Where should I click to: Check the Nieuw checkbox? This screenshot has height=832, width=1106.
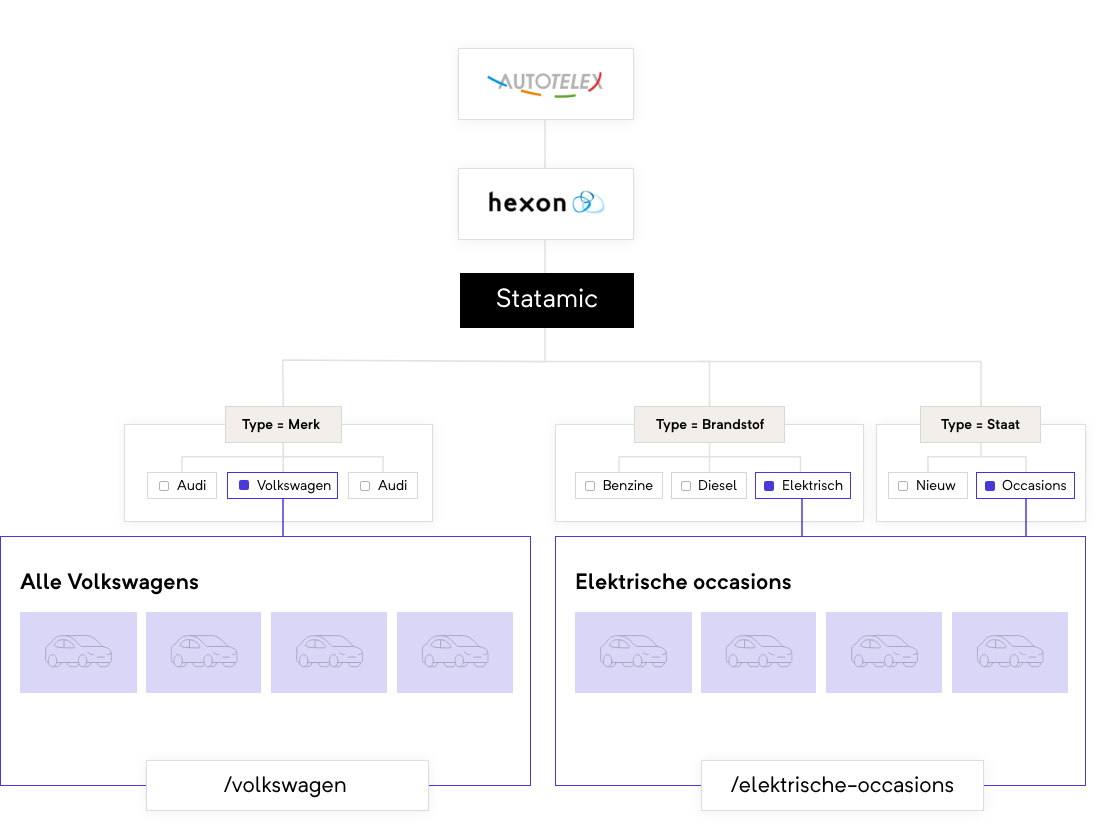(903, 486)
